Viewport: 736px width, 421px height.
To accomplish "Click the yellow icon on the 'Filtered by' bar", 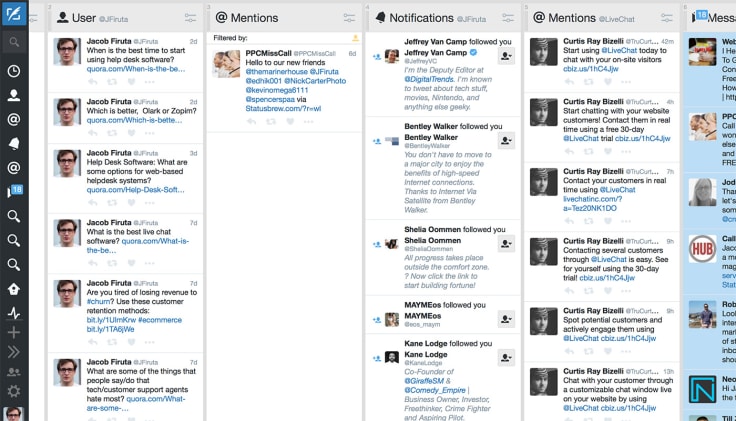I will point(355,38).
